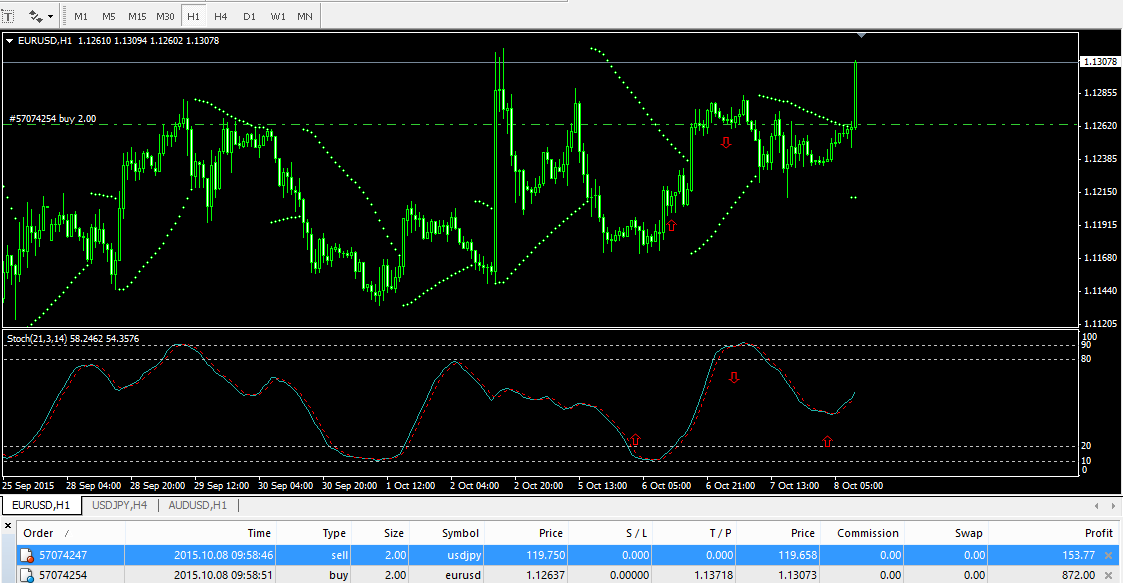Sort the trade list by Order column
Viewport: 1123px width, 583px height.
coord(38,533)
